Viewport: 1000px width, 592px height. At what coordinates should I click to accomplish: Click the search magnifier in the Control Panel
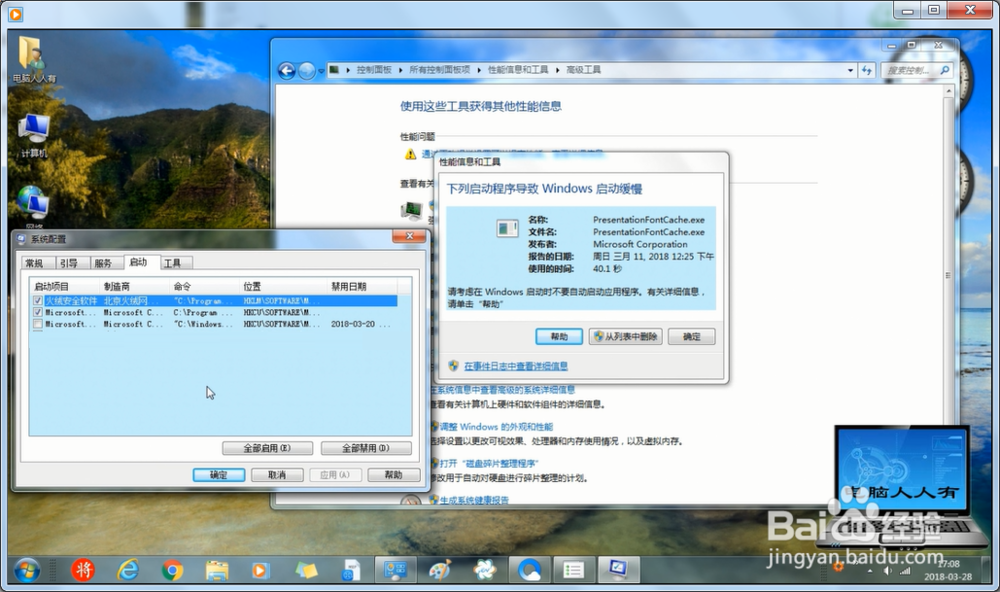tap(945, 70)
